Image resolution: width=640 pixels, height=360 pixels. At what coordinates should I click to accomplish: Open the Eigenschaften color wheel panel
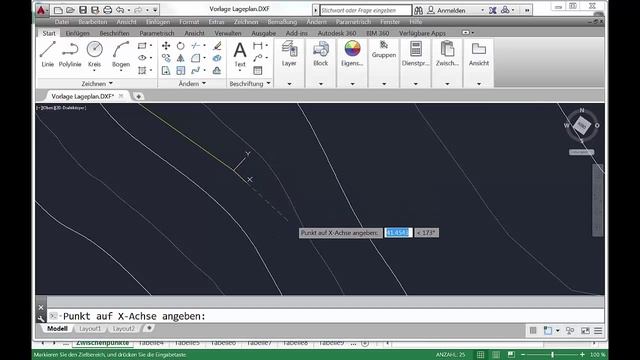click(x=352, y=53)
